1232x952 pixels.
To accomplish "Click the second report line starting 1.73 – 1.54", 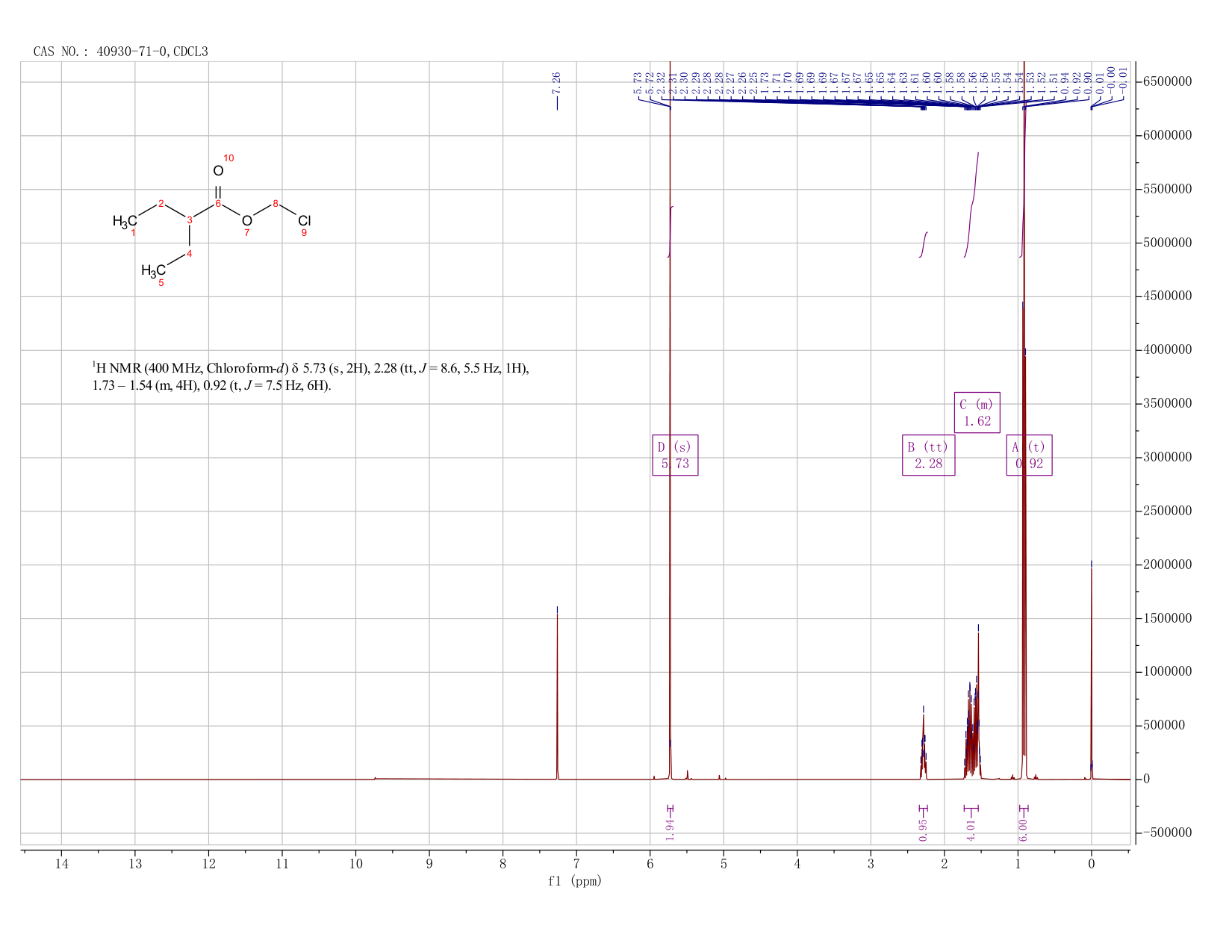I will pos(211,386).
